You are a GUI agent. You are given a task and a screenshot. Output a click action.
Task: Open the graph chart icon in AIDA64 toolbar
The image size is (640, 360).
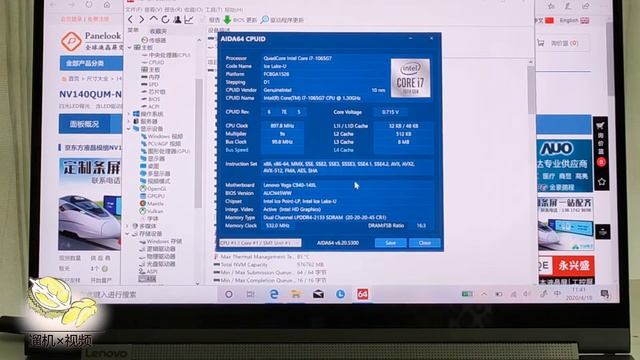(x=189, y=19)
